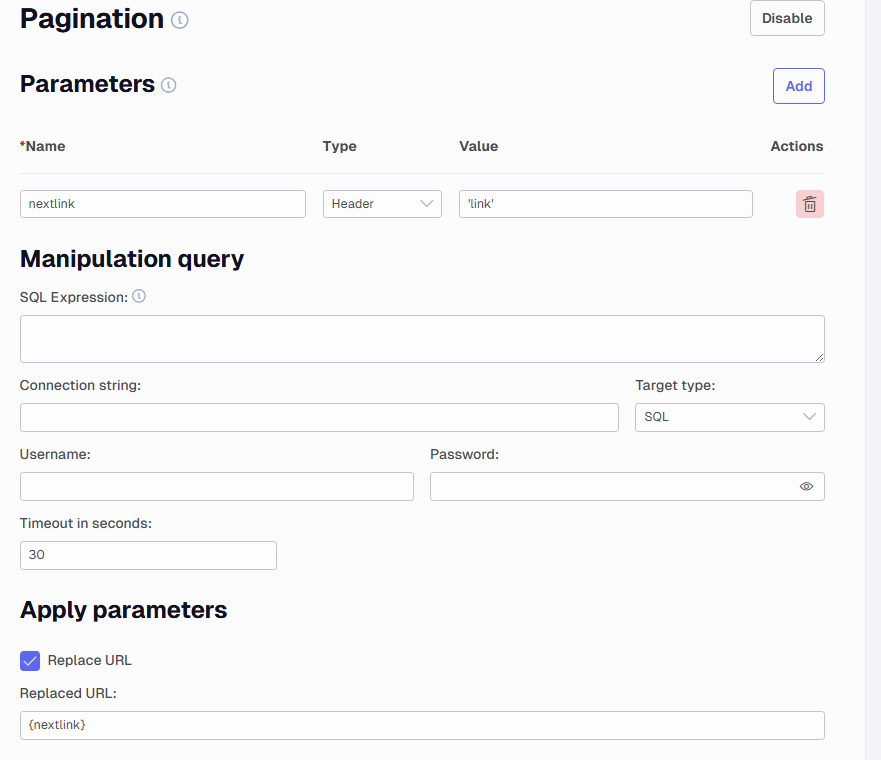Edit the 'link' value field
The width and height of the screenshot is (881, 760).
(x=606, y=204)
